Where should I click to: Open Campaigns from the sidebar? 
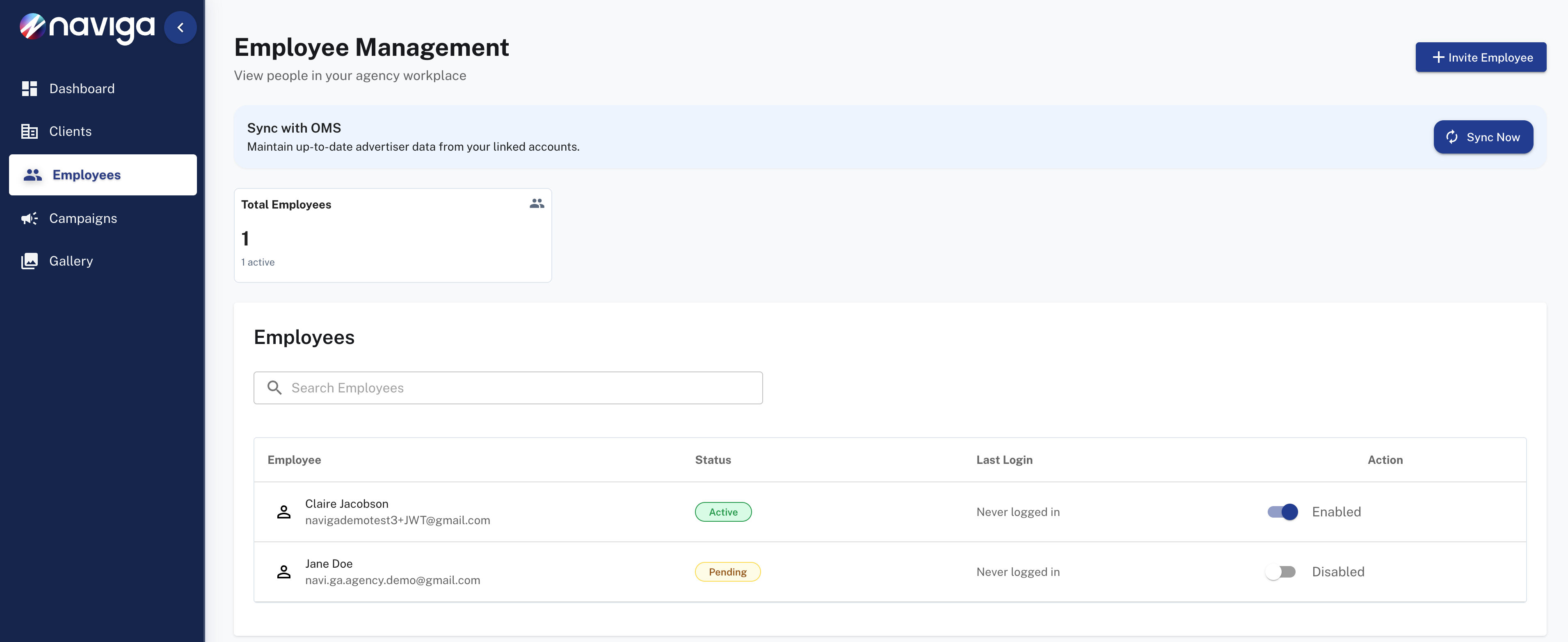pyautogui.click(x=83, y=218)
